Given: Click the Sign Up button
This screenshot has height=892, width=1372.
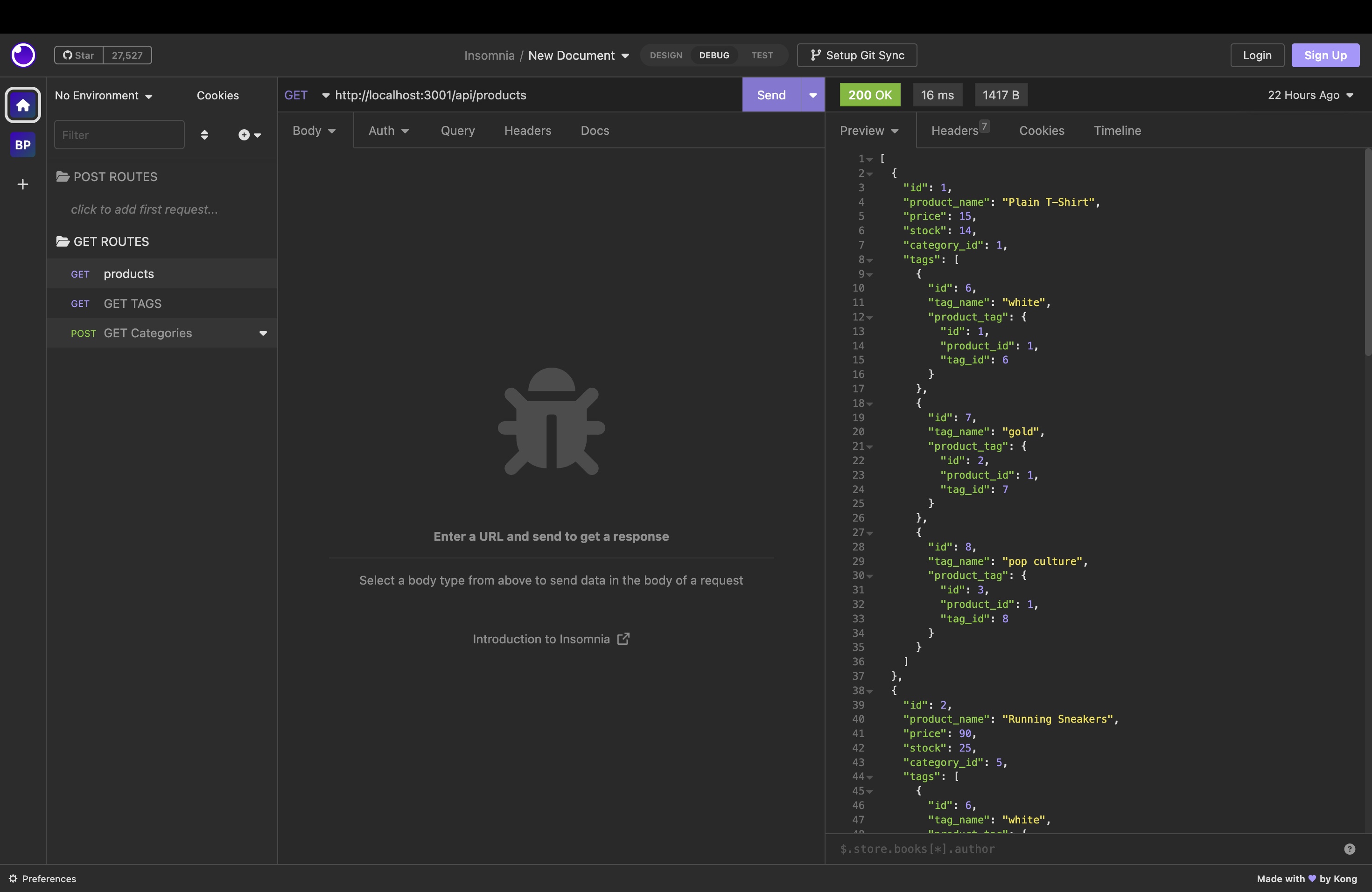Looking at the screenshot, I should [x=1325, y=56].
